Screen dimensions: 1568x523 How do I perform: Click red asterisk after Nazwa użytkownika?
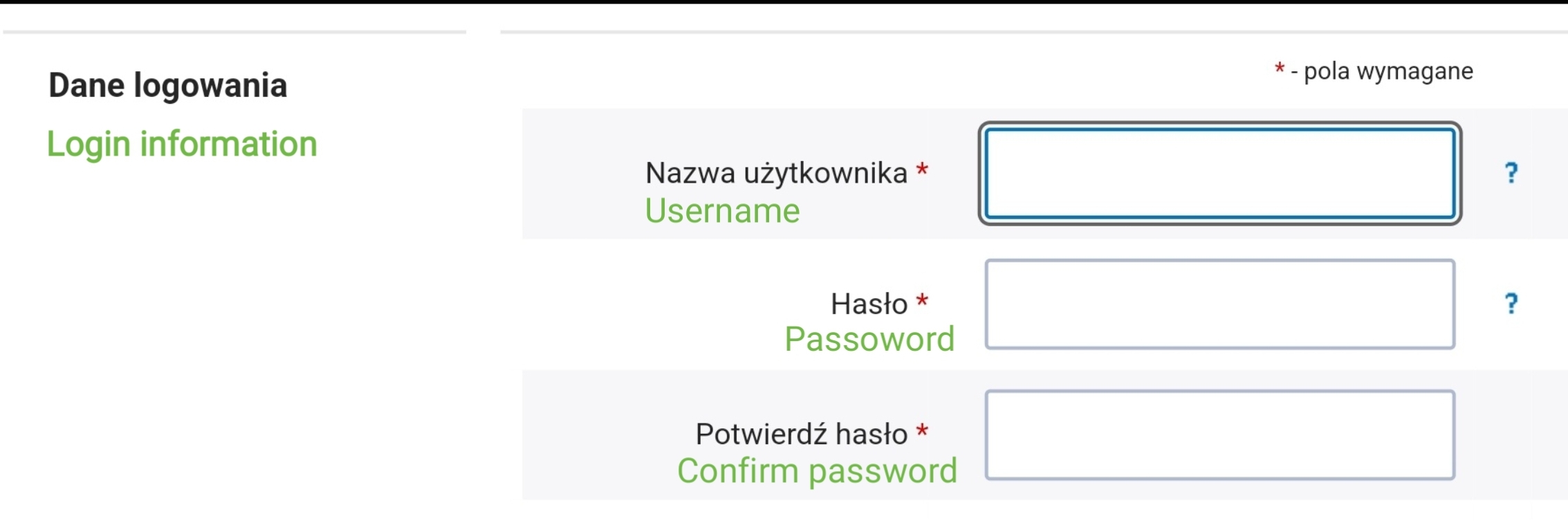(x=922, y=170)
